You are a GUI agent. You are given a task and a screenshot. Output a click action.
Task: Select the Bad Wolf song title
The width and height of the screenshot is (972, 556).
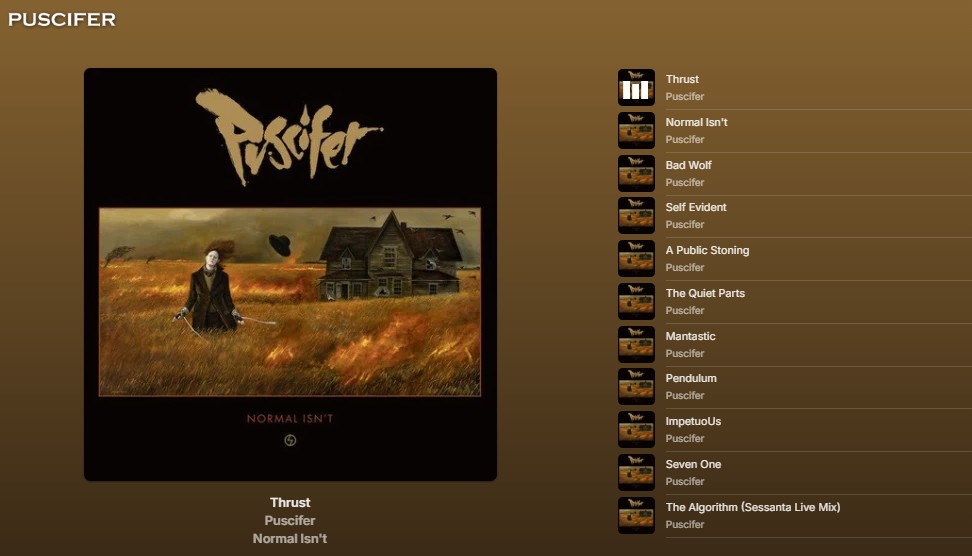point(688,165)
